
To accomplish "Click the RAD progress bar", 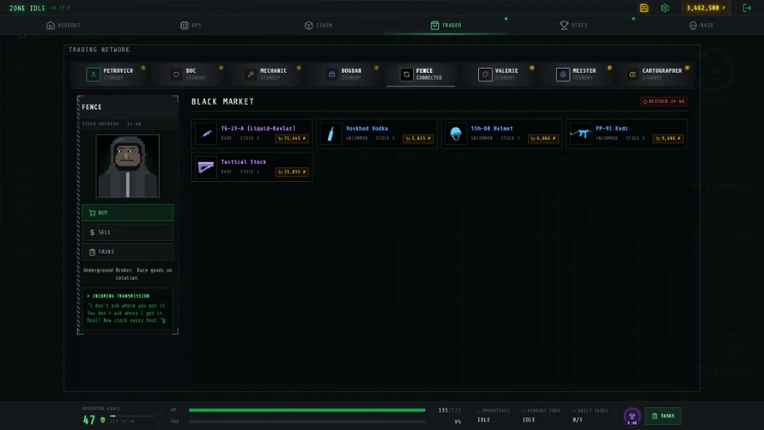I will (307, 421).
